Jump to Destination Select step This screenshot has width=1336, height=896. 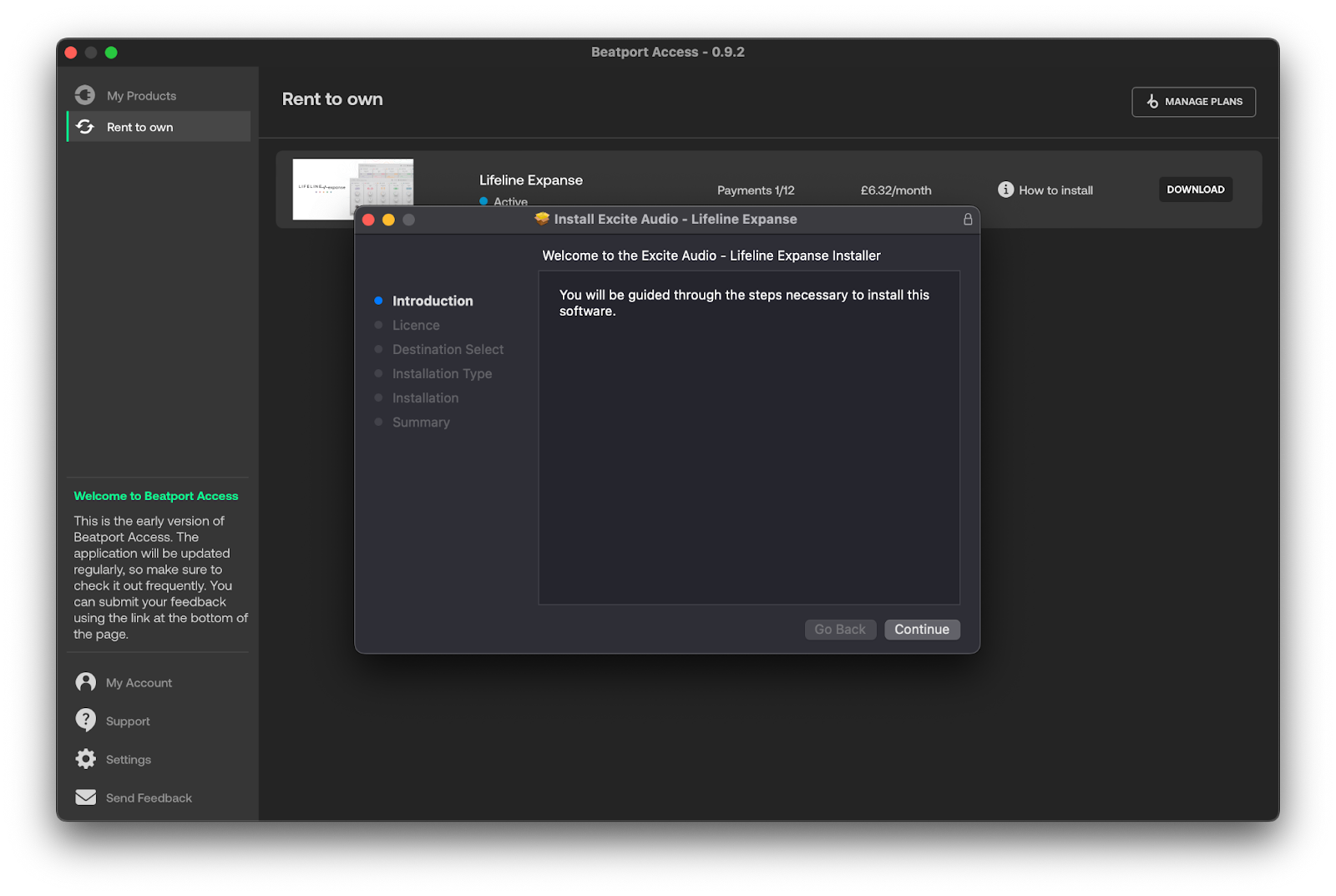pyautogui.click(x=448, y=349)
